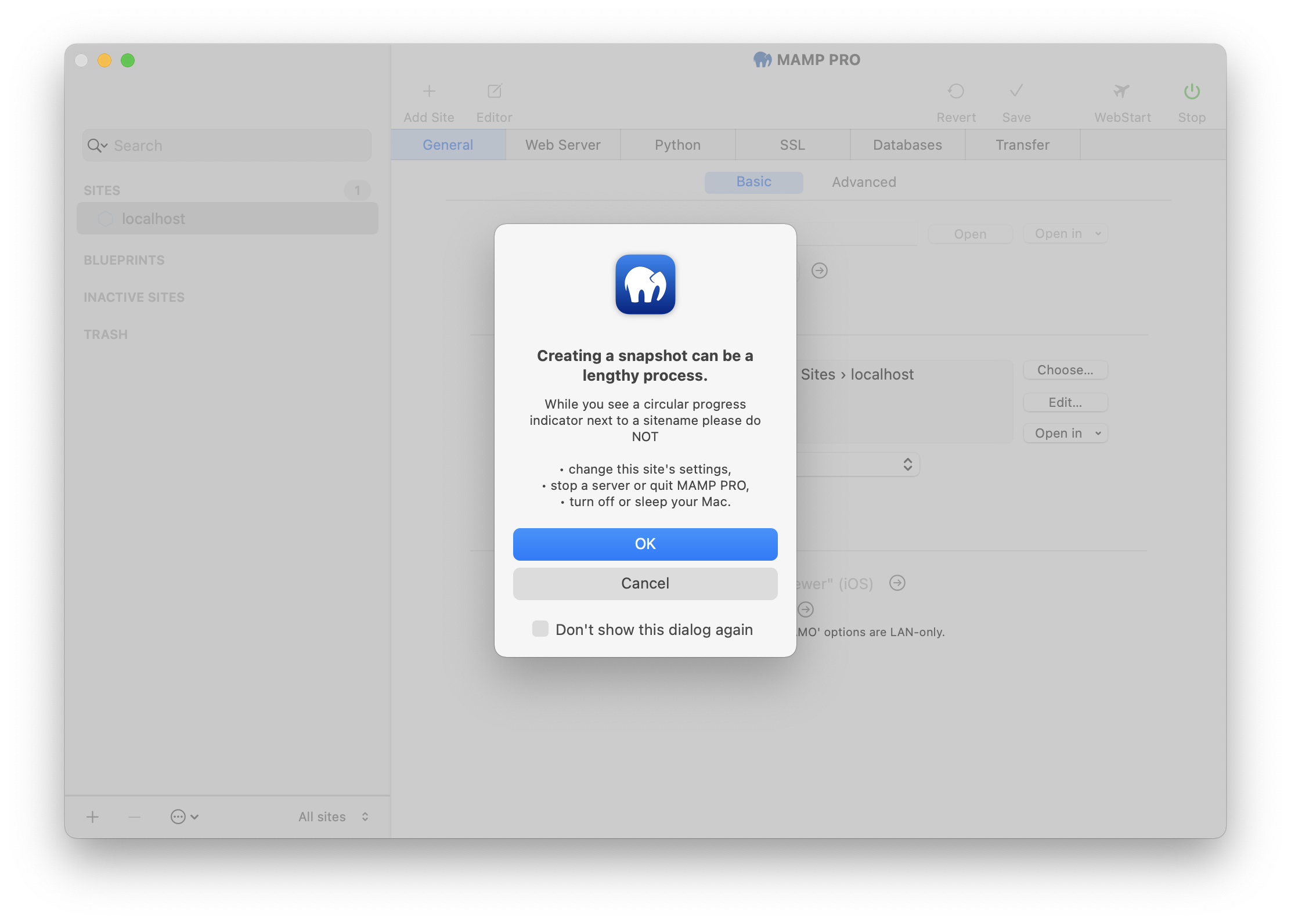Click the Save checkmark icon
Screen dimensions: 1291x924
[x=1016, y=91]
